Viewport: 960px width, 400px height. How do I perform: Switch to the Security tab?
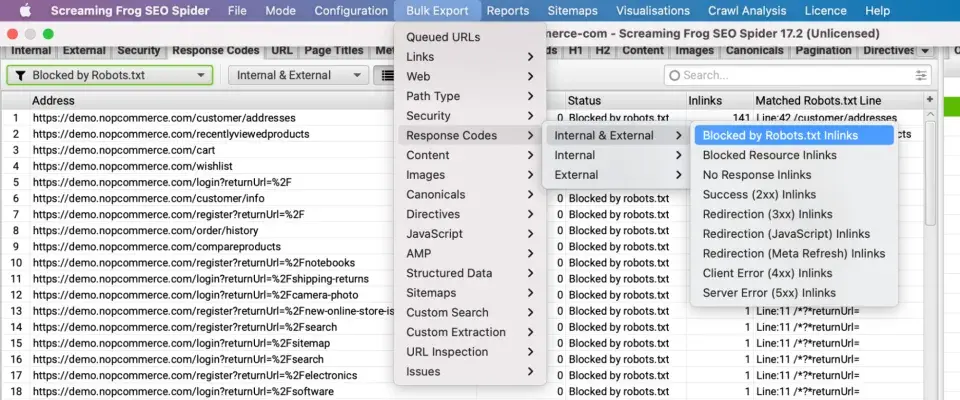138,51
